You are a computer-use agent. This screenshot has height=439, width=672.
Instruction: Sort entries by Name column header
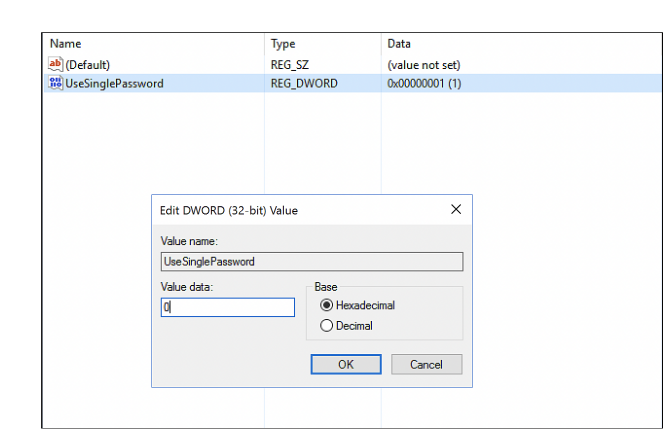pos(66,44)
